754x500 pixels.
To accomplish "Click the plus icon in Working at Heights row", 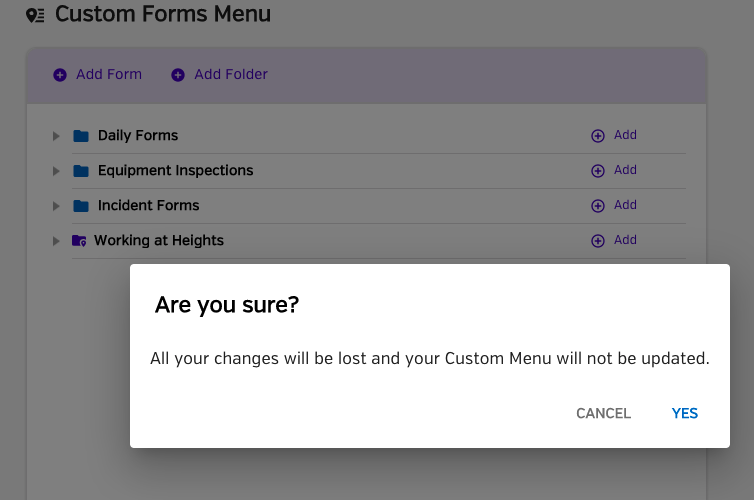I will click(x=598, y=241).
